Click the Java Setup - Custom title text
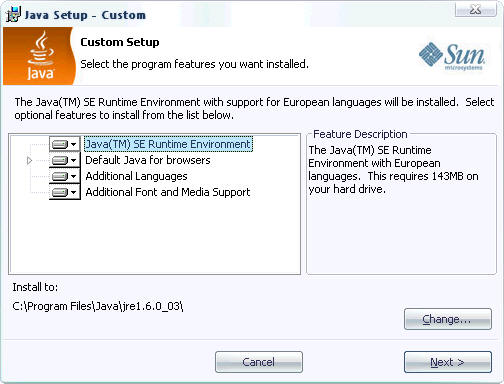 [85, 15]
